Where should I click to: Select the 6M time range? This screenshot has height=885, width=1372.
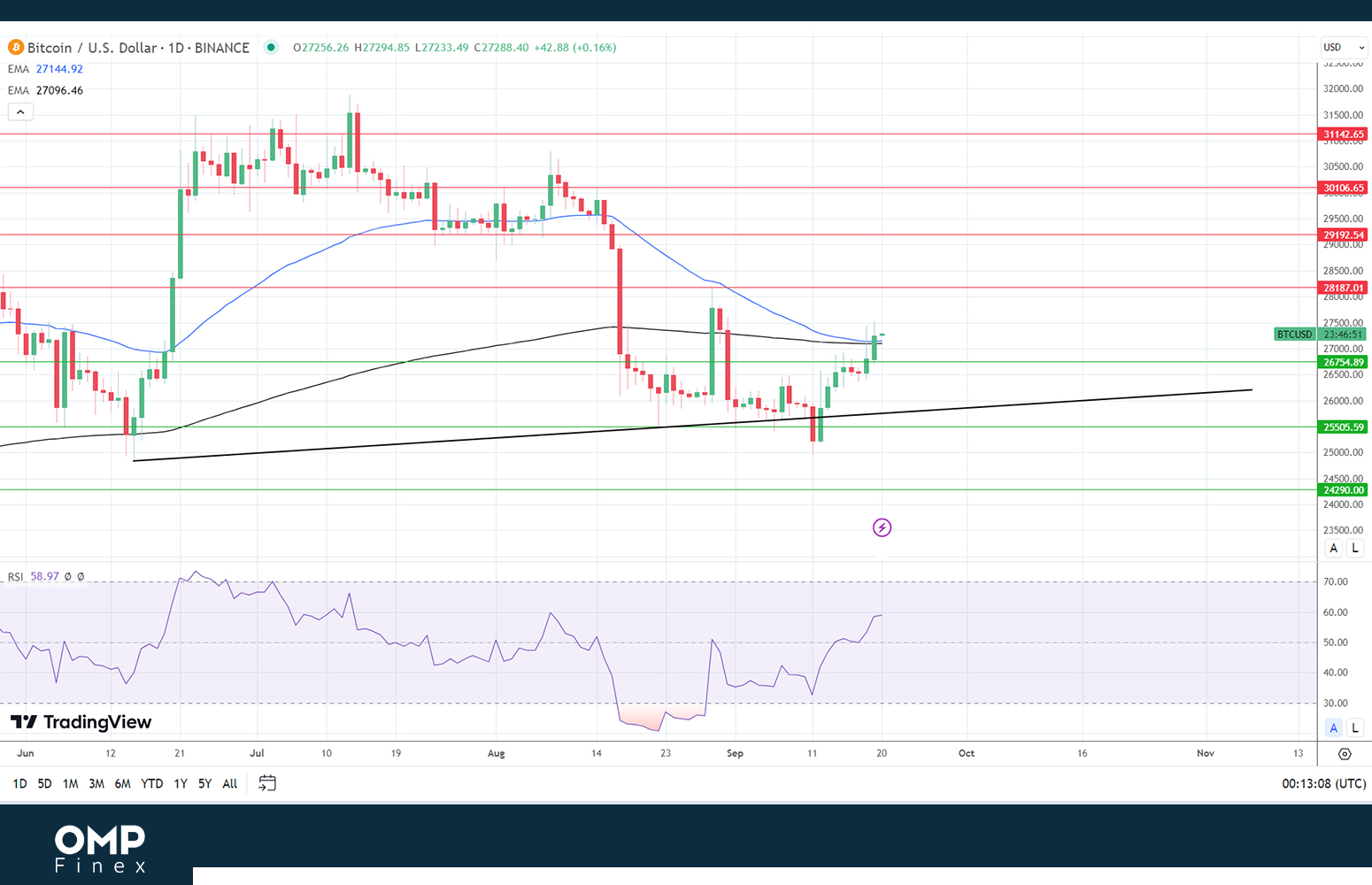tap(123, 783)
